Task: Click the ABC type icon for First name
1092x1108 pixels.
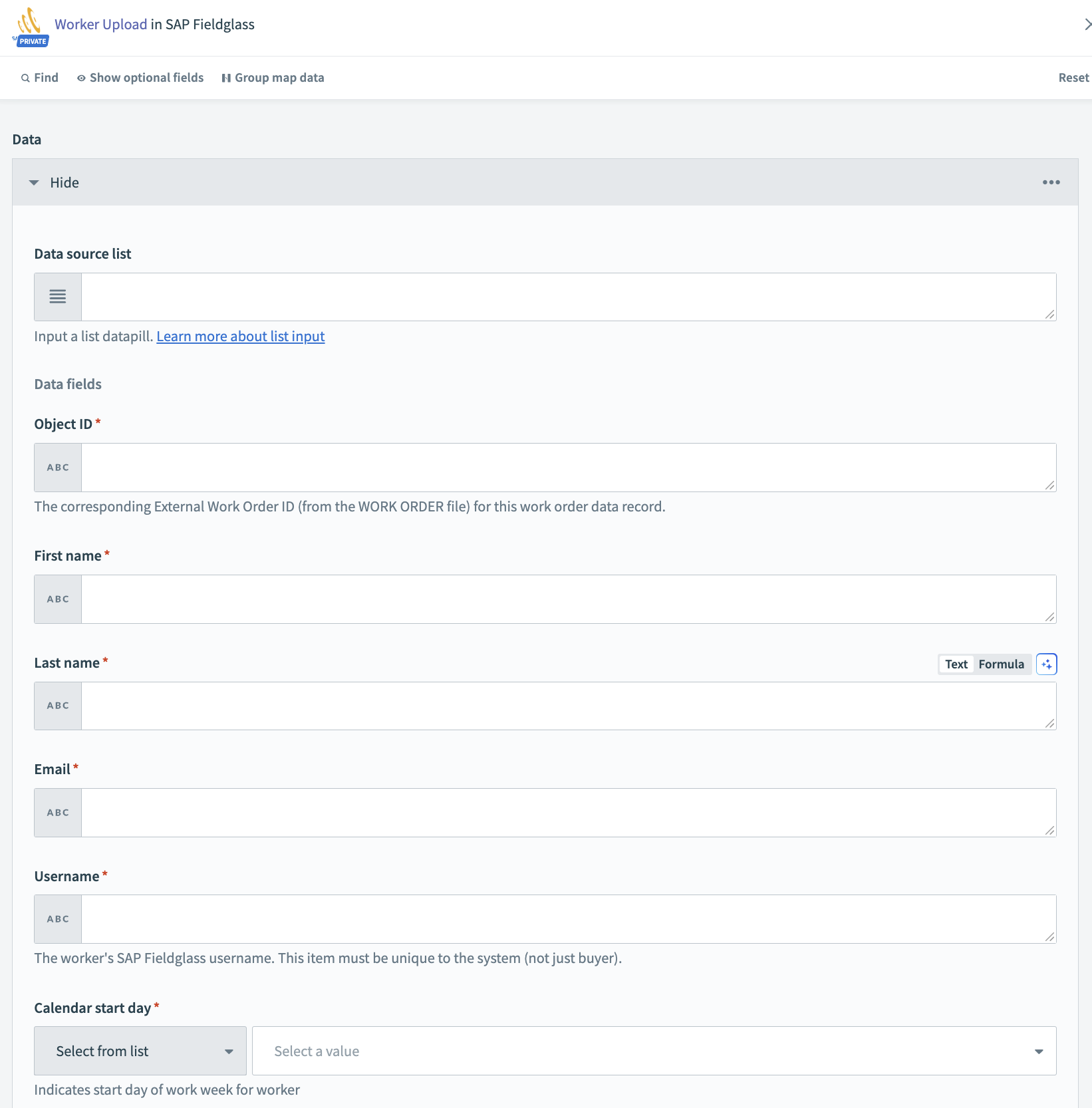Action: 57,599
